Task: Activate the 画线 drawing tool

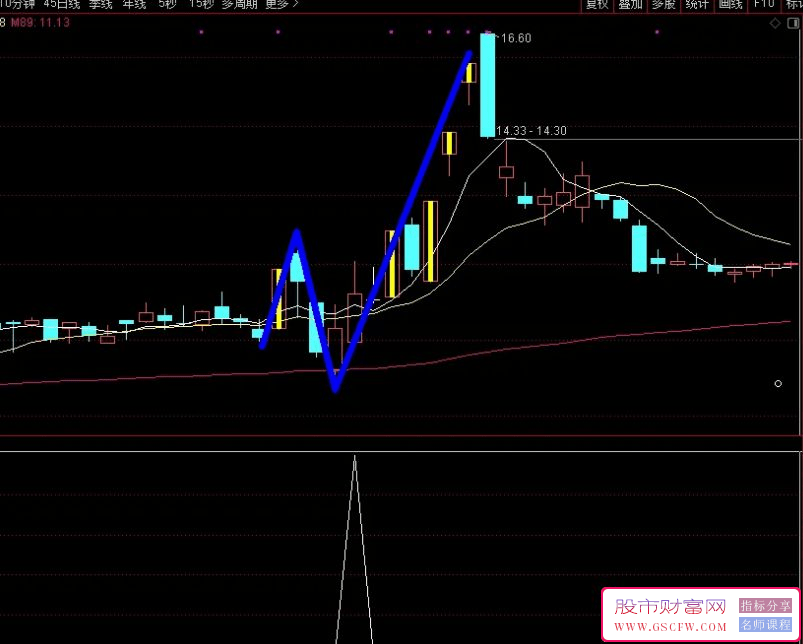Action: tap(730, 5)
